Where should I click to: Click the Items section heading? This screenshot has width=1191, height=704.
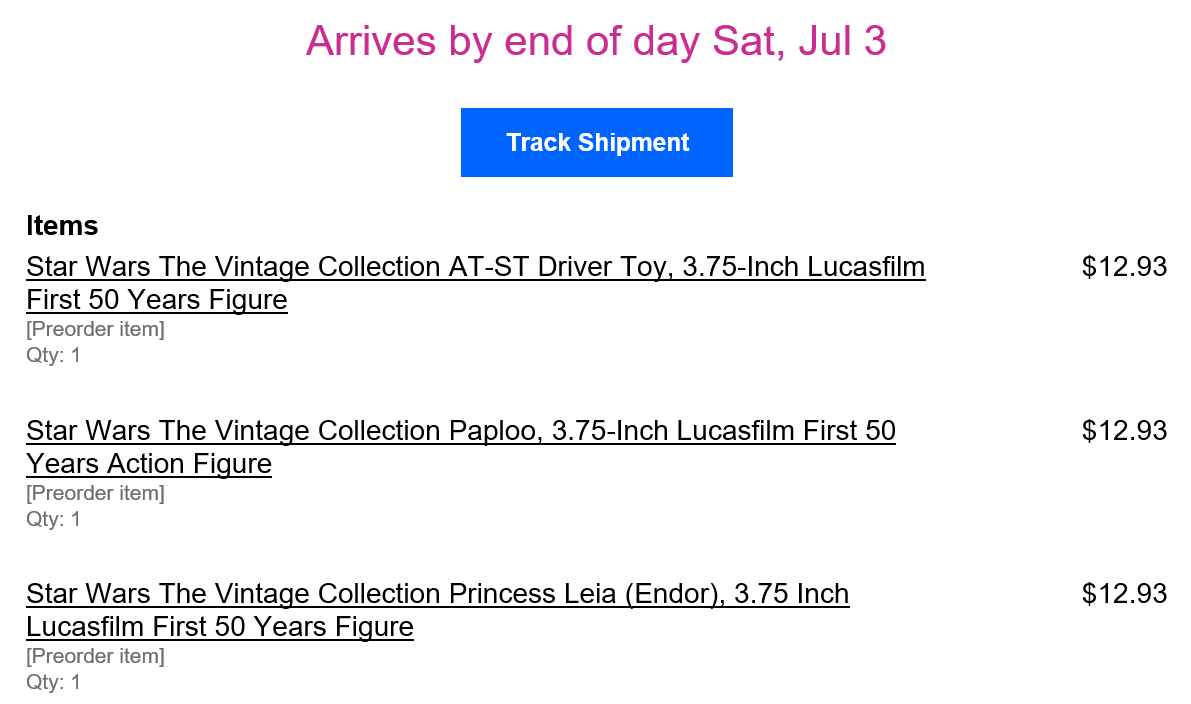62,226
